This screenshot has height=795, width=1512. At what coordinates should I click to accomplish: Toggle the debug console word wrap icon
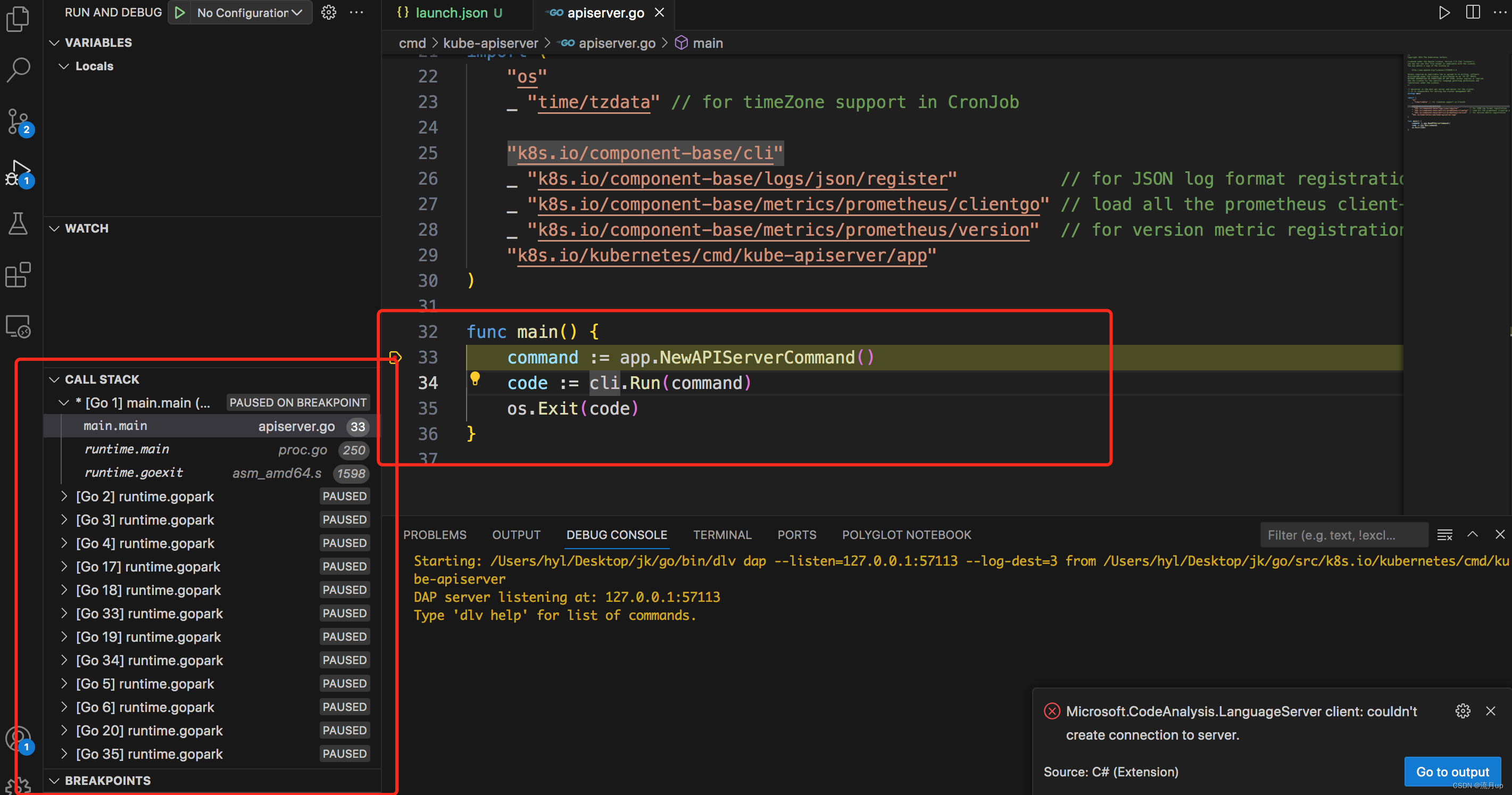click(1444, 535)
